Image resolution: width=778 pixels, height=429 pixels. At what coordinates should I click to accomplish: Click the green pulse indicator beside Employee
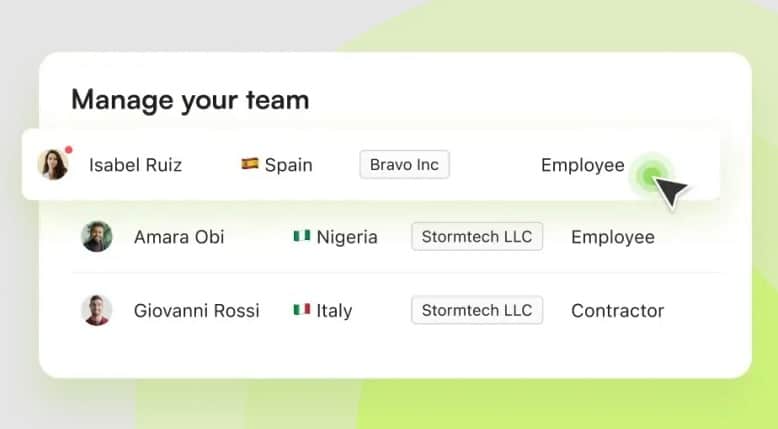651,177
